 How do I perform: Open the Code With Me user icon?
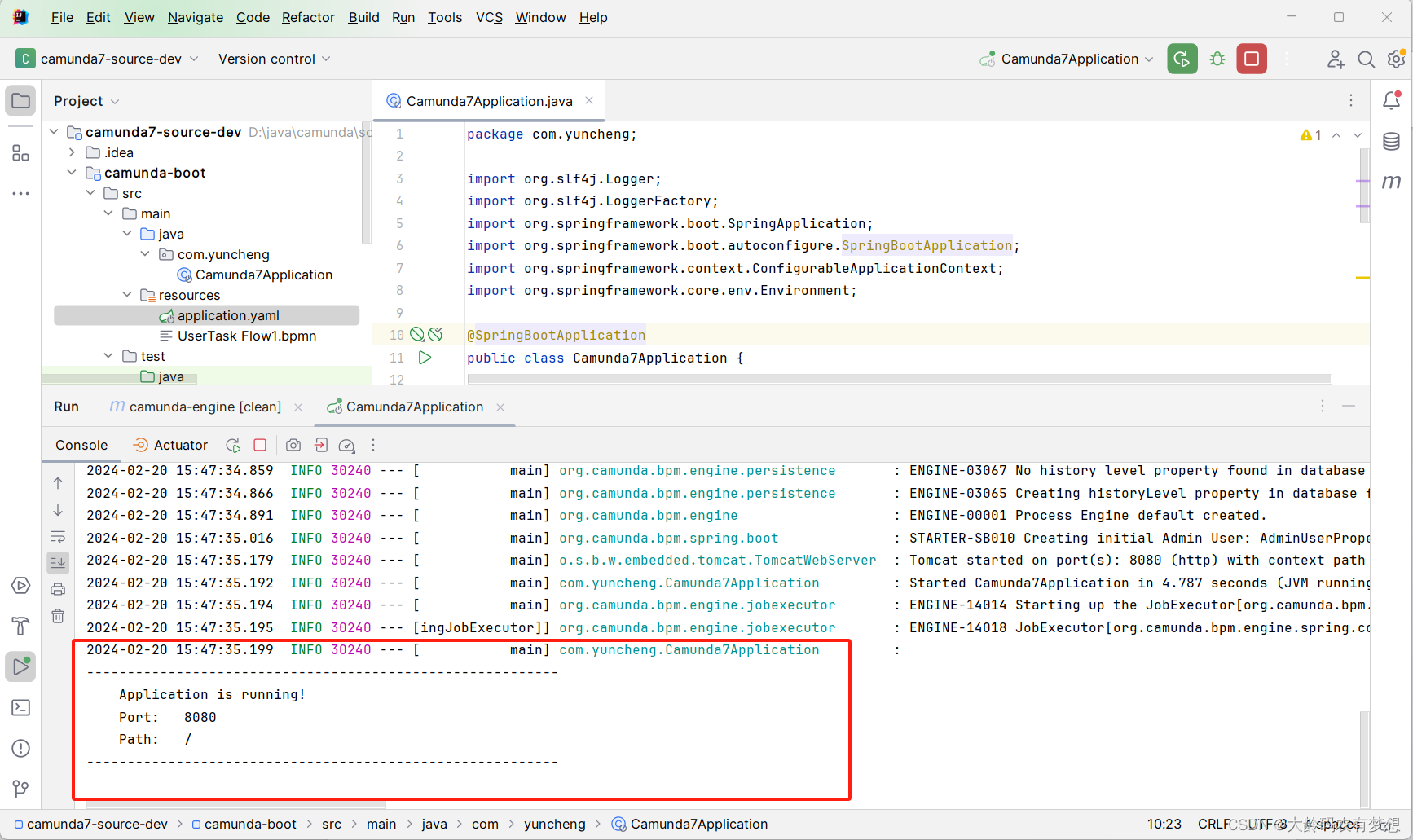click(x=1335, y=59)
